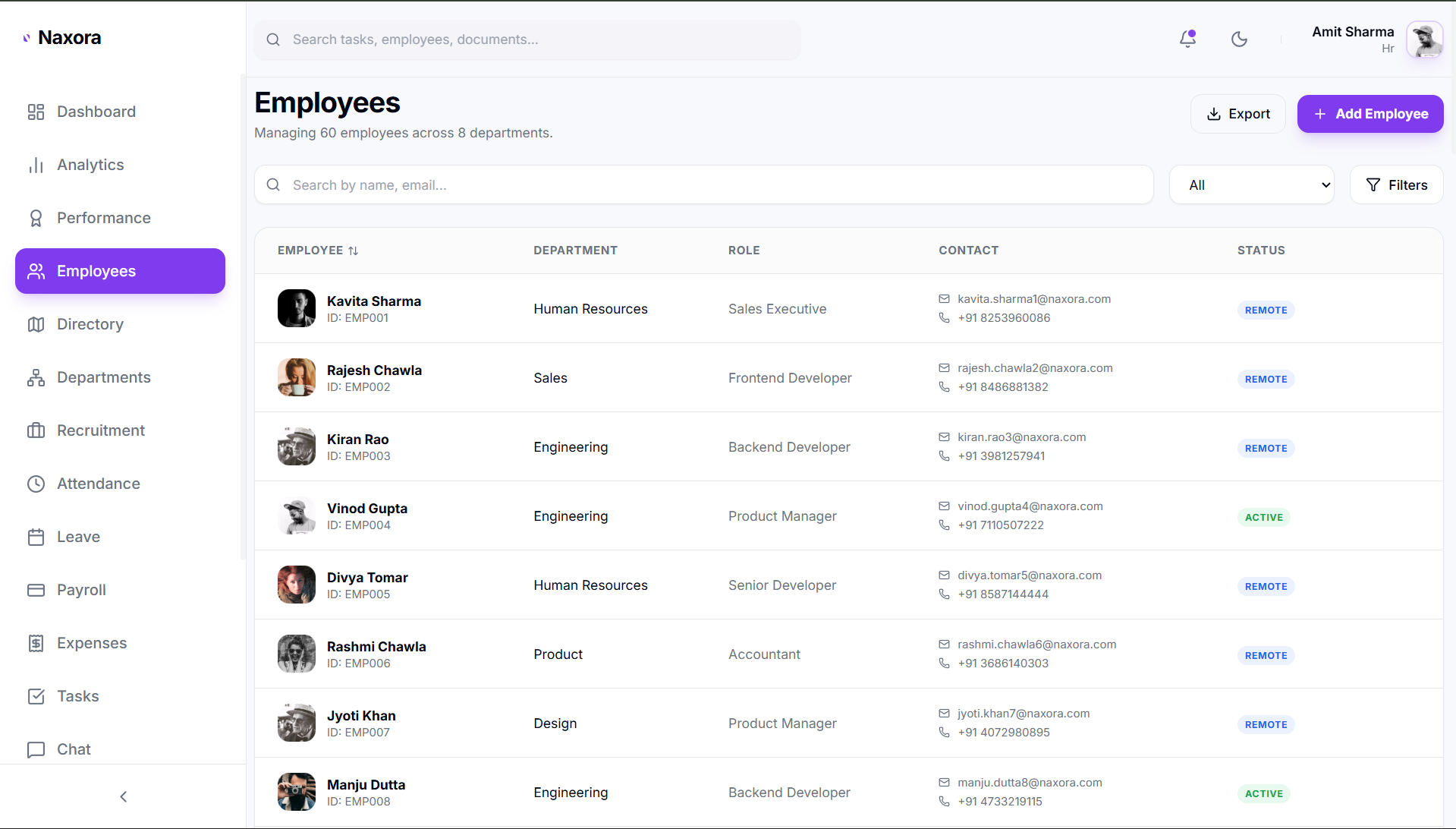
Task: Open the All status filter dropdown
Action: coord(1251,184)
